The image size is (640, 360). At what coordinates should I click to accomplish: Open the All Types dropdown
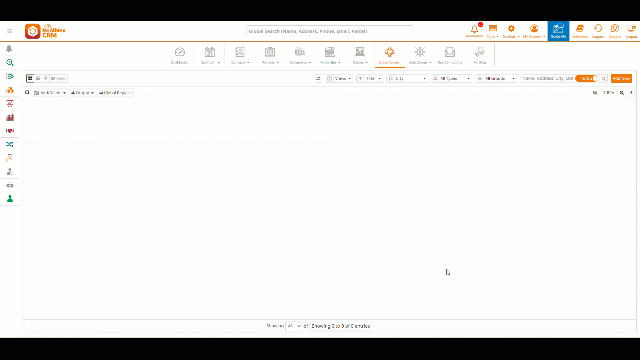pos(451,78)
